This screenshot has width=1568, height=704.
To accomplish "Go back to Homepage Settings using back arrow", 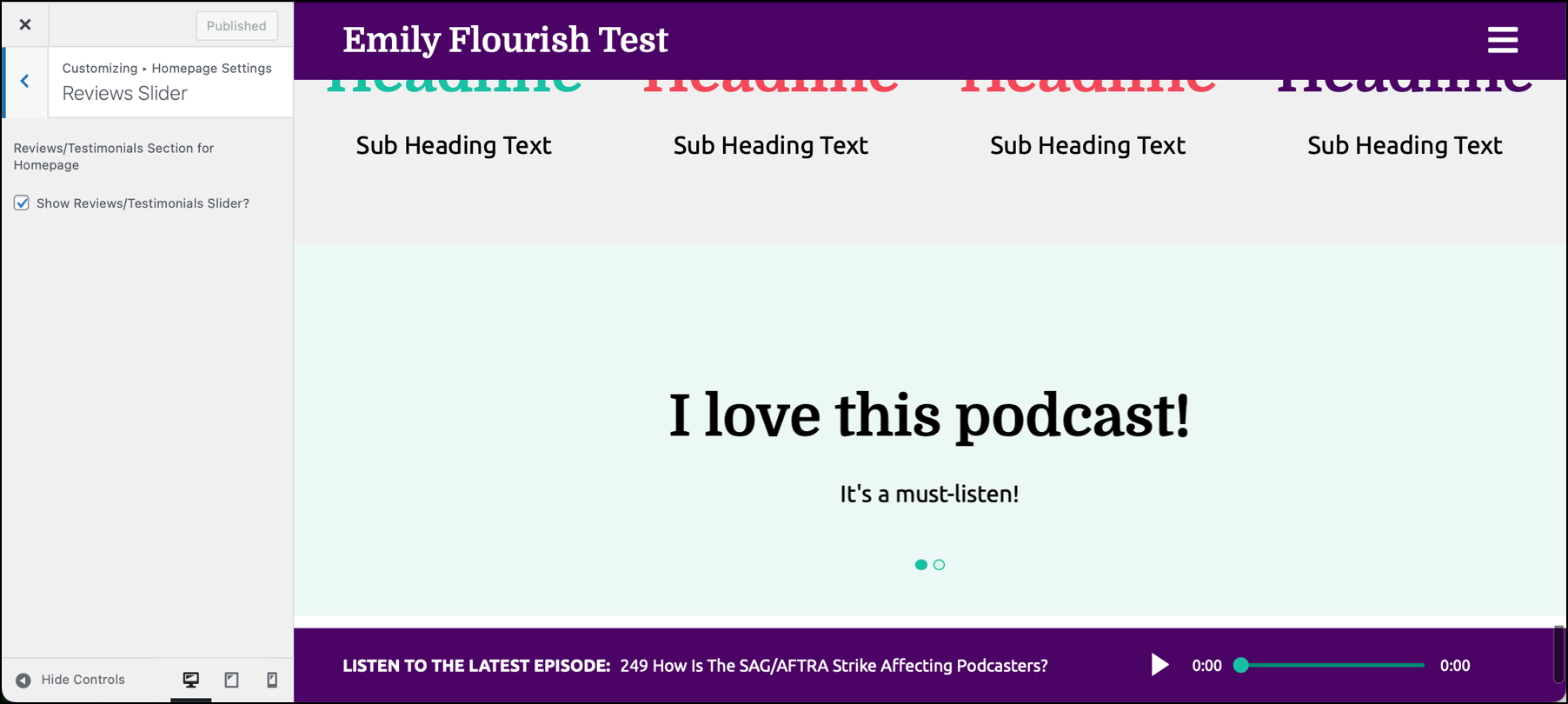I will (25, 82).
